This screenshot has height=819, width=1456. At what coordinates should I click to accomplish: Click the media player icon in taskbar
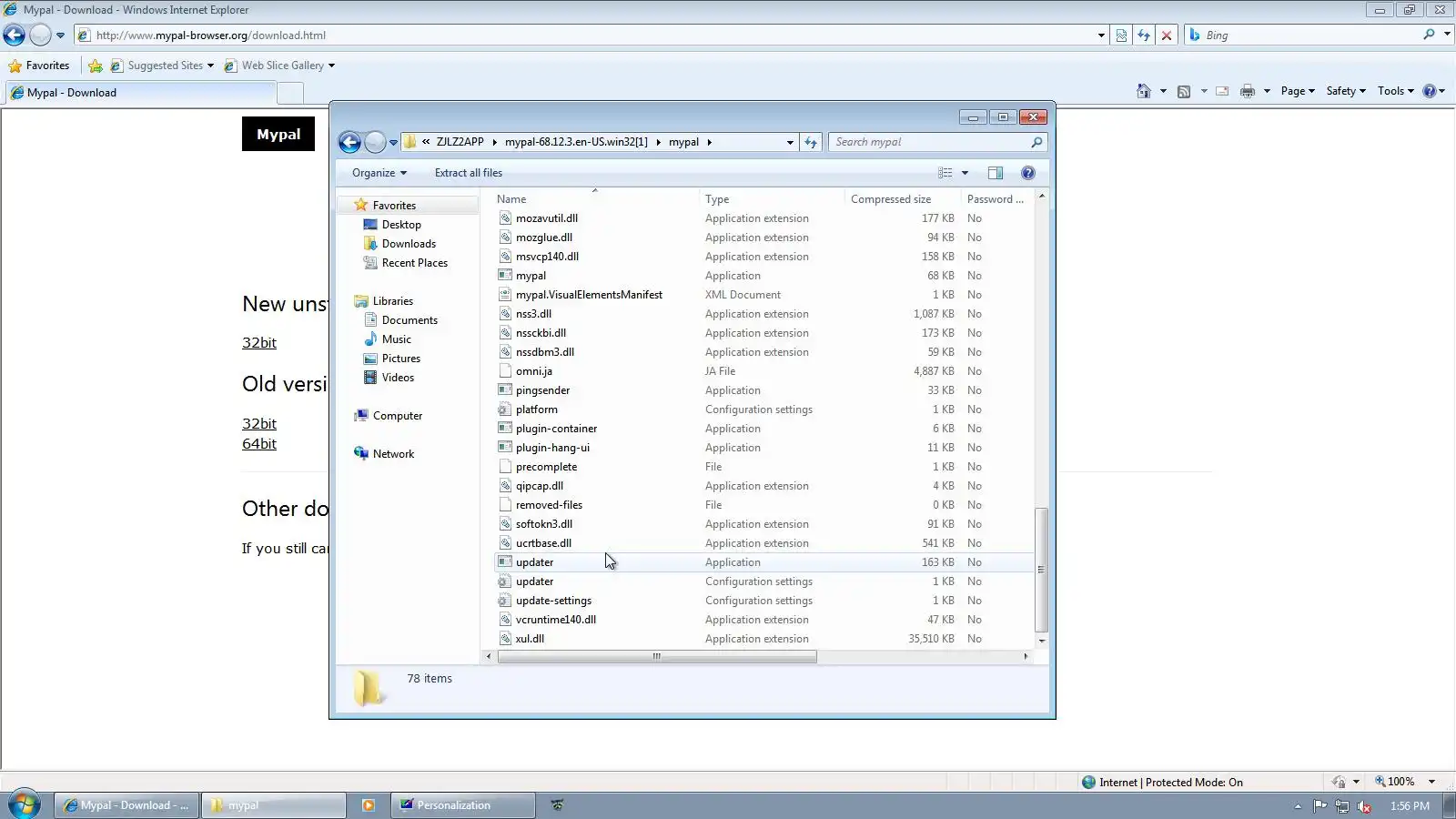click(x=369, y=805)
